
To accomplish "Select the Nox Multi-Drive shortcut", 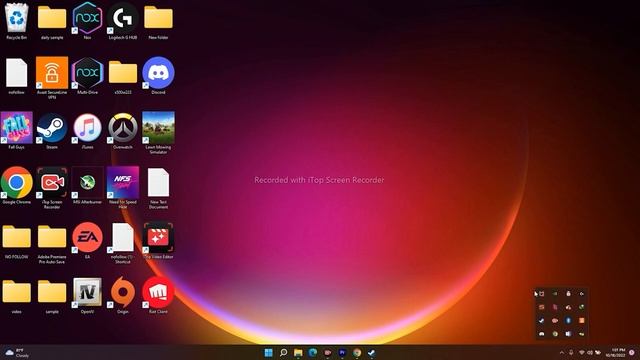I will [87, 76].
